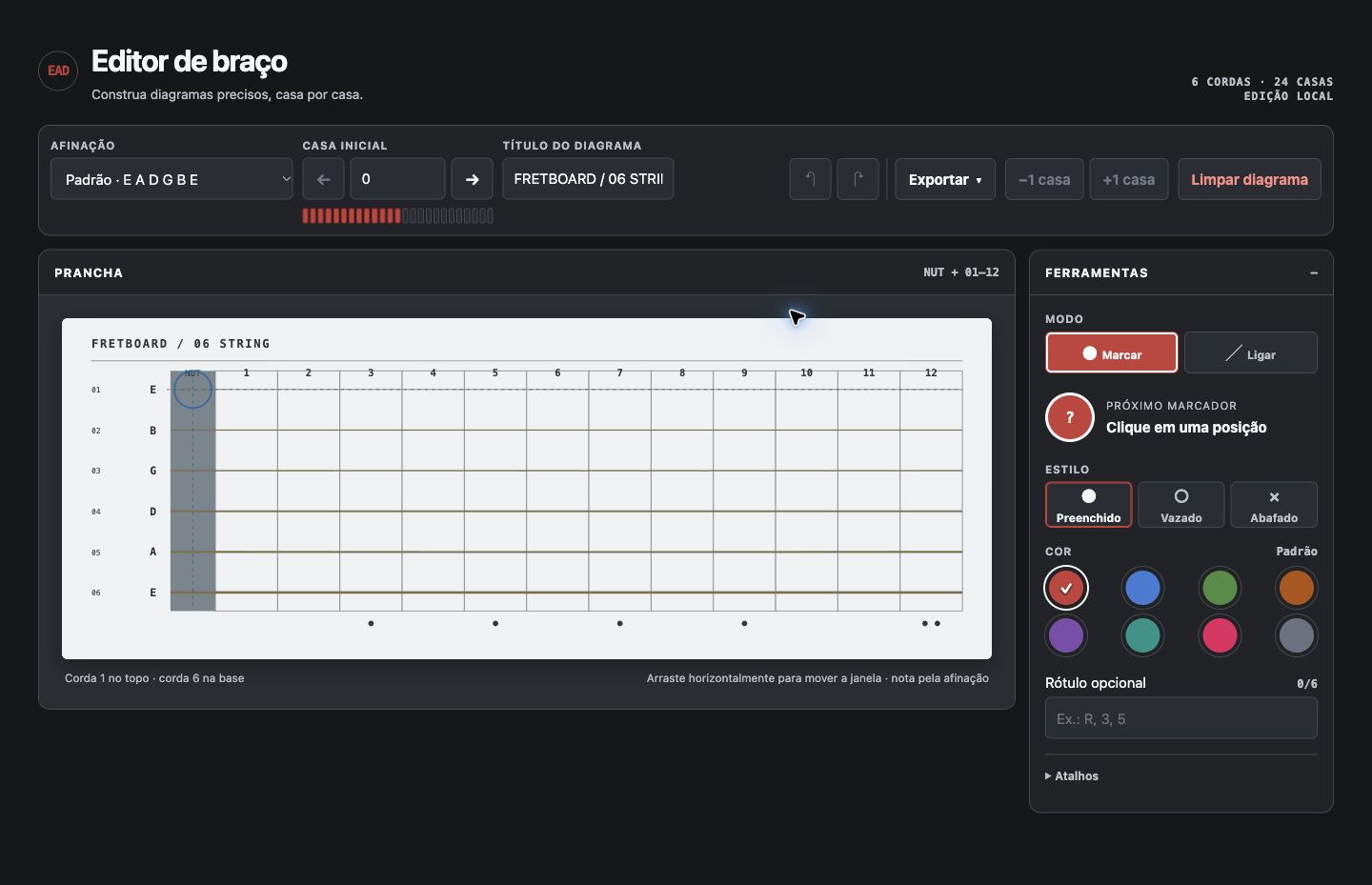Collapse the Ferramentas panel with minus icon
Image resolution: width=1372 pixels, height=885 pixels.
coord(1314,272)
